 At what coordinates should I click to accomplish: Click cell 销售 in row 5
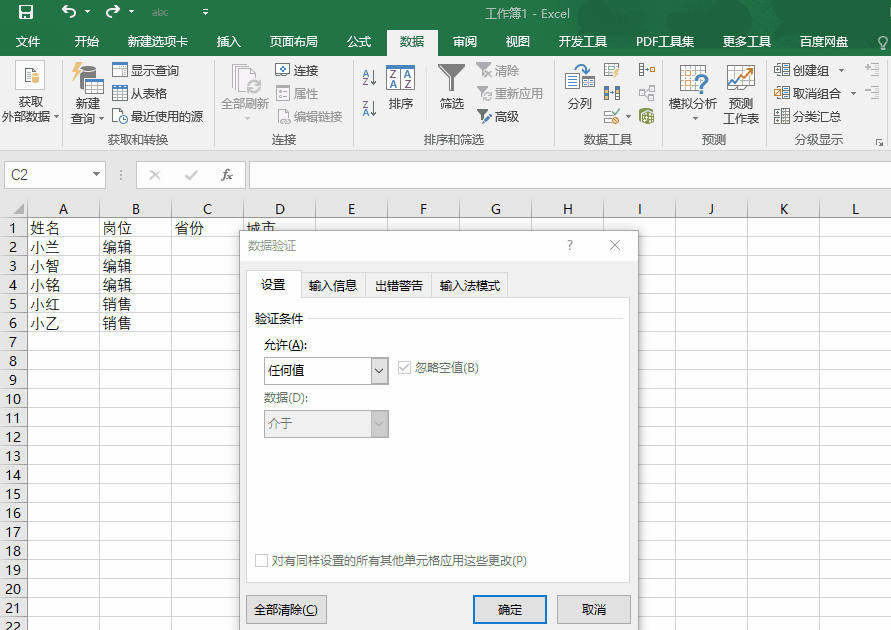point(135,304)
